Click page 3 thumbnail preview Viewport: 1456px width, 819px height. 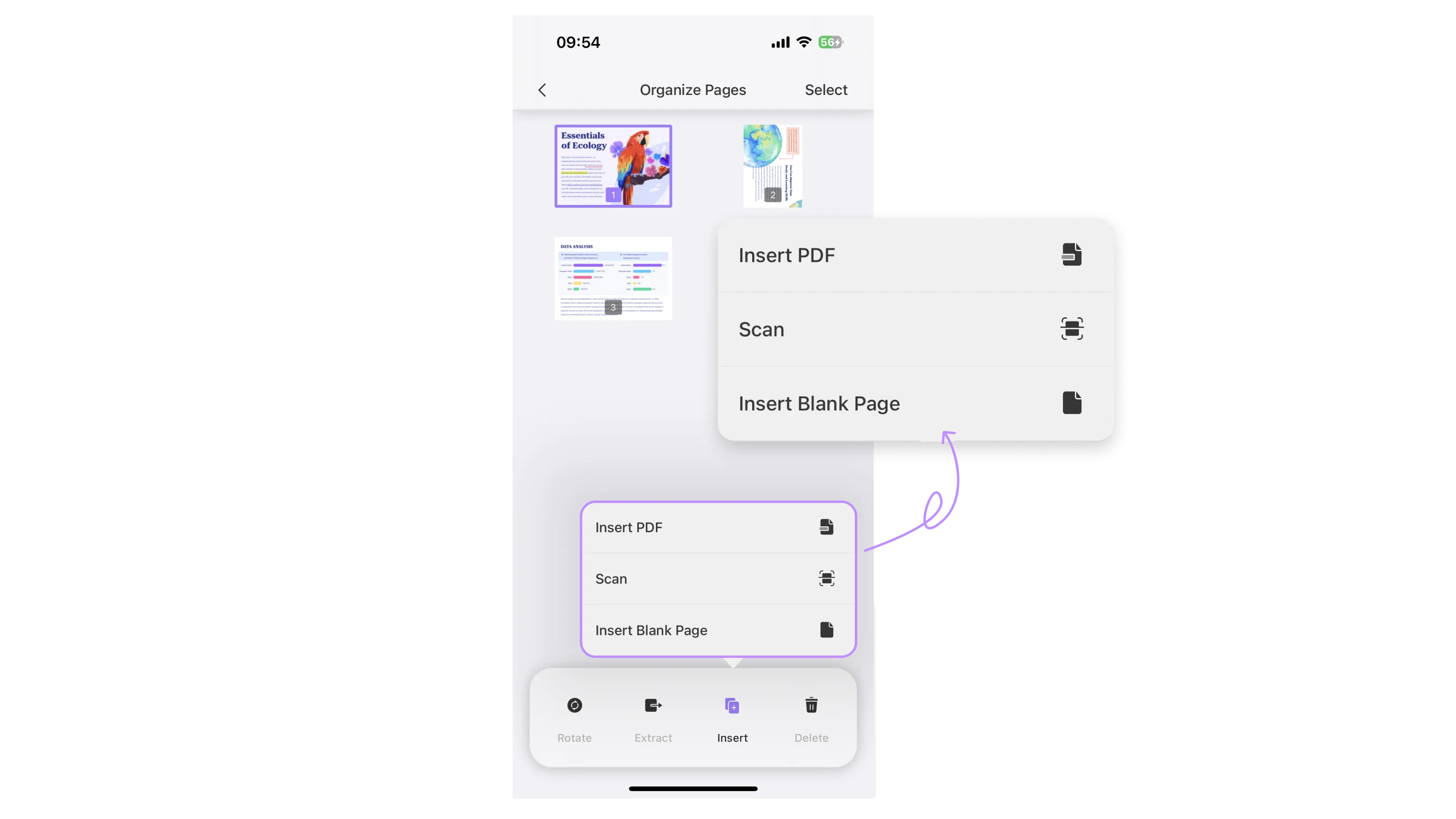click(x=613, y=278)
